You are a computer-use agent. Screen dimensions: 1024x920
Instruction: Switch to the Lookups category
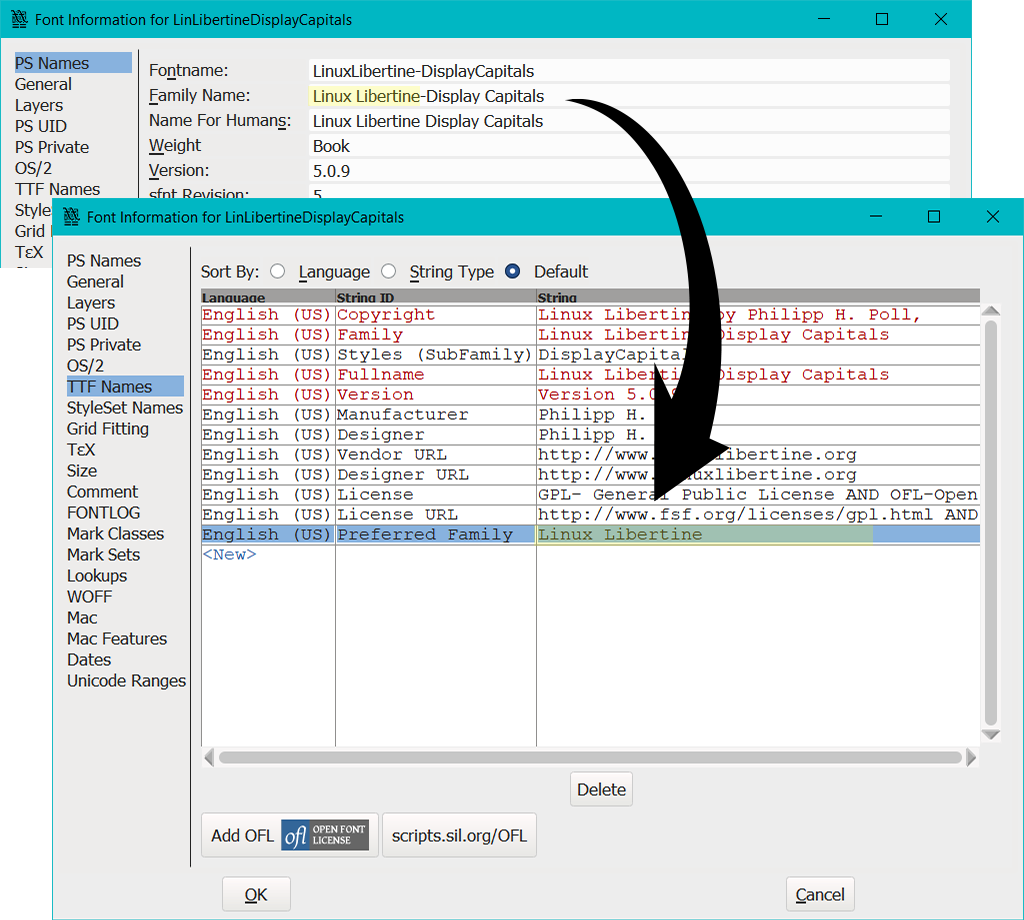(x=97, y=576)
